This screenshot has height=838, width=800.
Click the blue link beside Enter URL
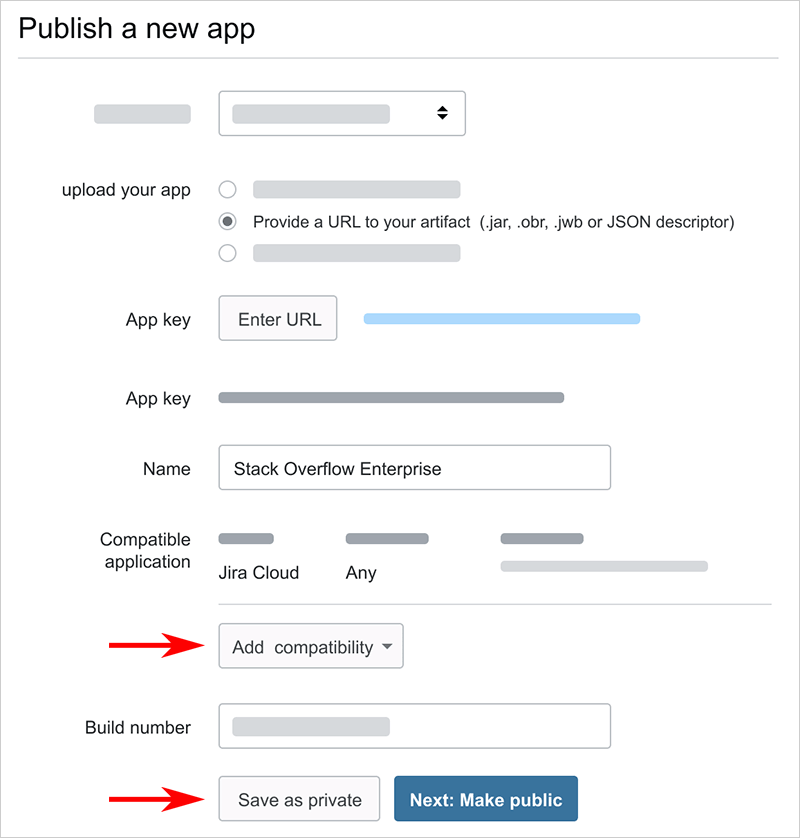pos(501,319)
